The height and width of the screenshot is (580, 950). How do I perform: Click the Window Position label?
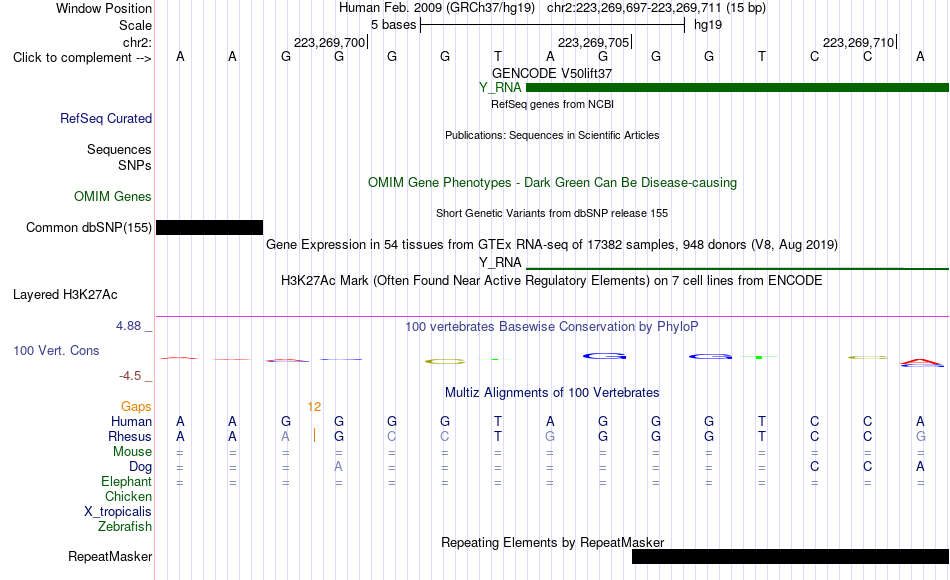pos(104,8)
